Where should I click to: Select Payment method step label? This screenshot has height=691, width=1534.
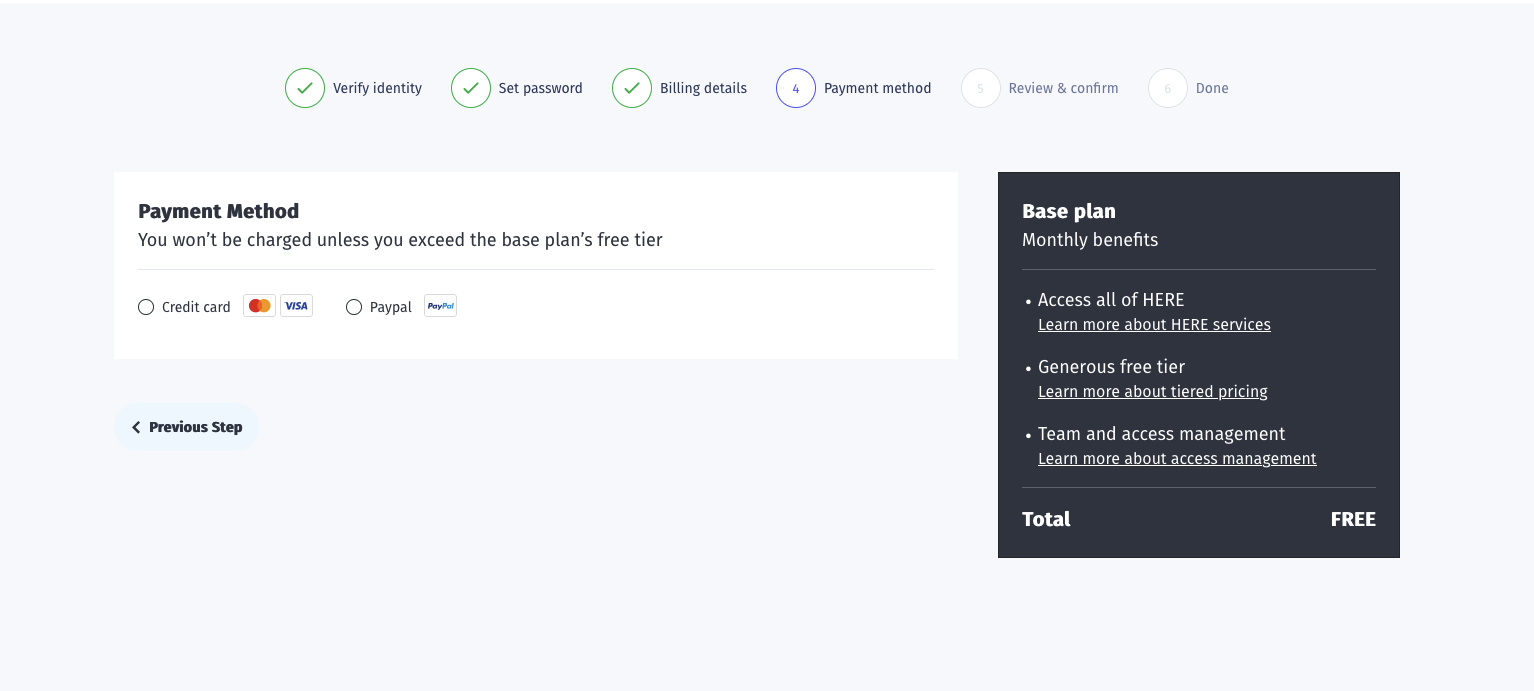click(878, 88)
